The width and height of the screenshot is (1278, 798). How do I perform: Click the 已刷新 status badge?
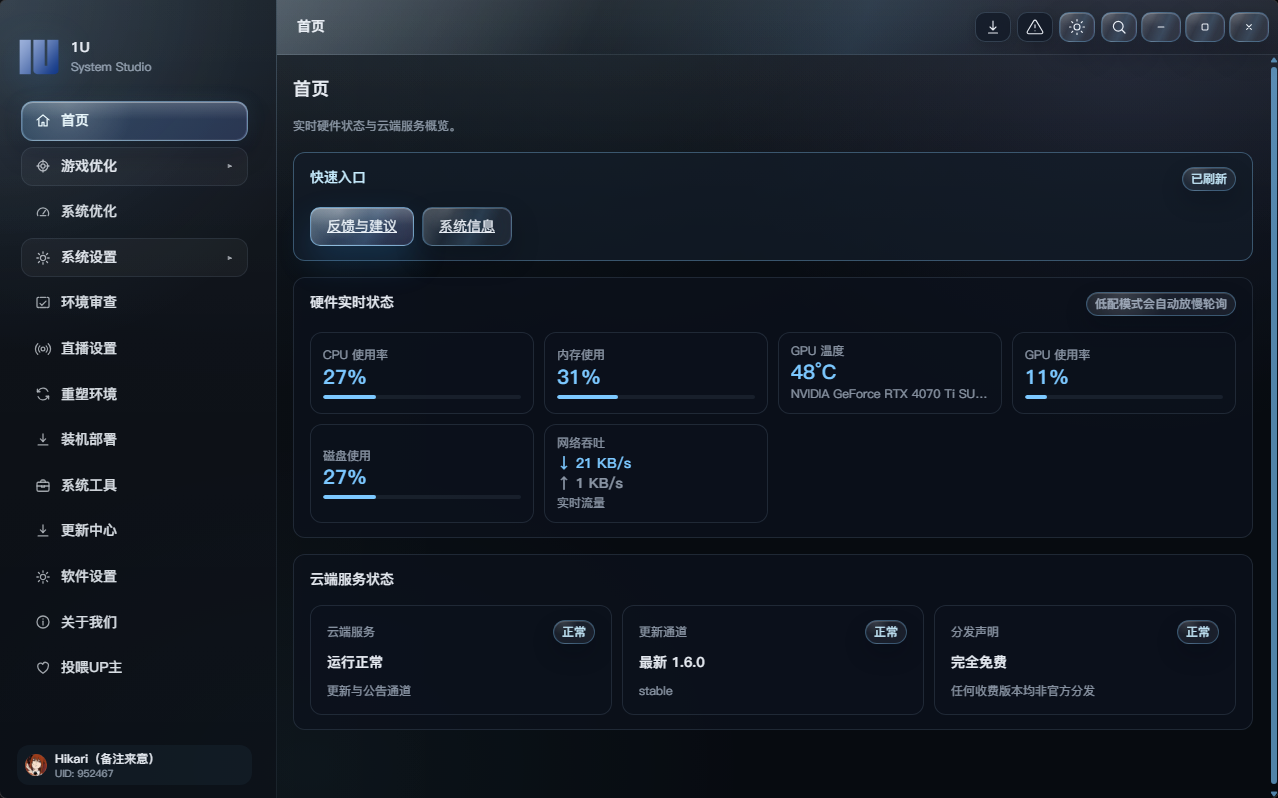point(1209,179)
